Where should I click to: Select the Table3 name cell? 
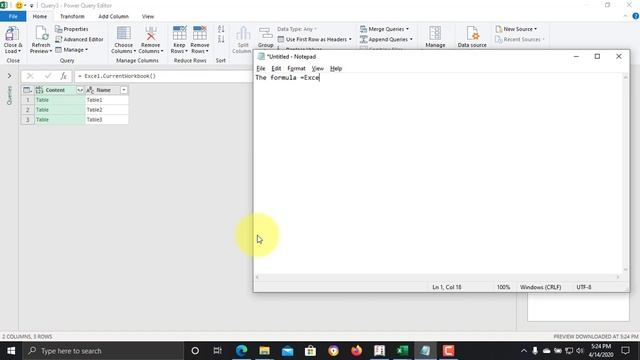[x=106, y=120]
